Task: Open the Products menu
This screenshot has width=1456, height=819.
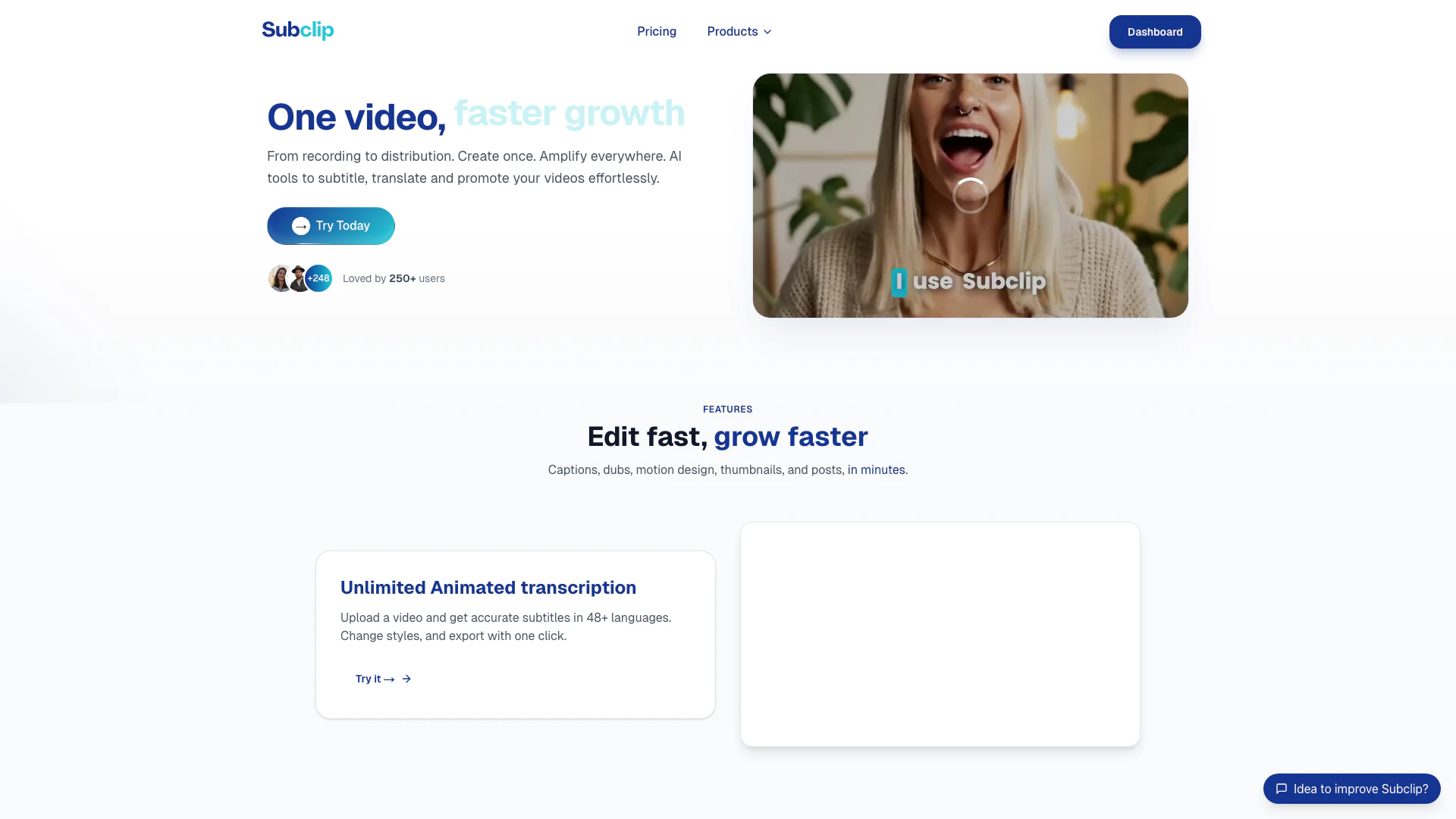Action: click(733, 32)
